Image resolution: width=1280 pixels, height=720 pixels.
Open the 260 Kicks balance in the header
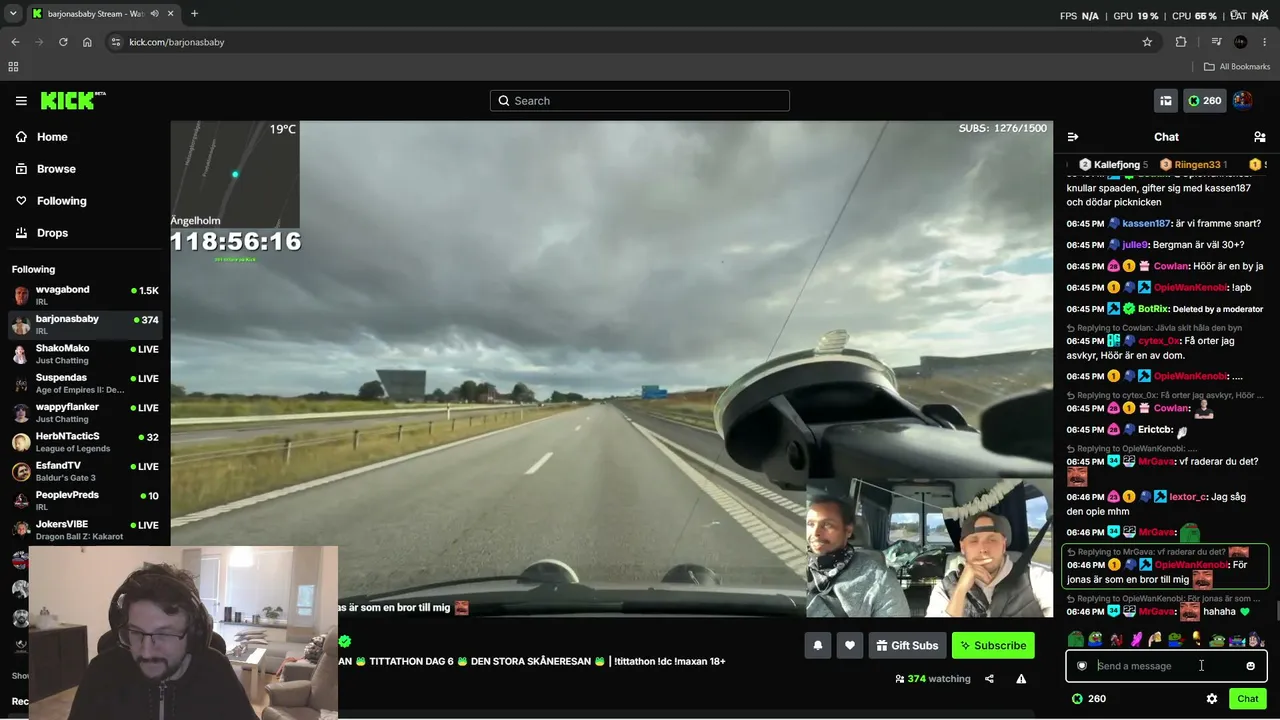click(1204, 101)
